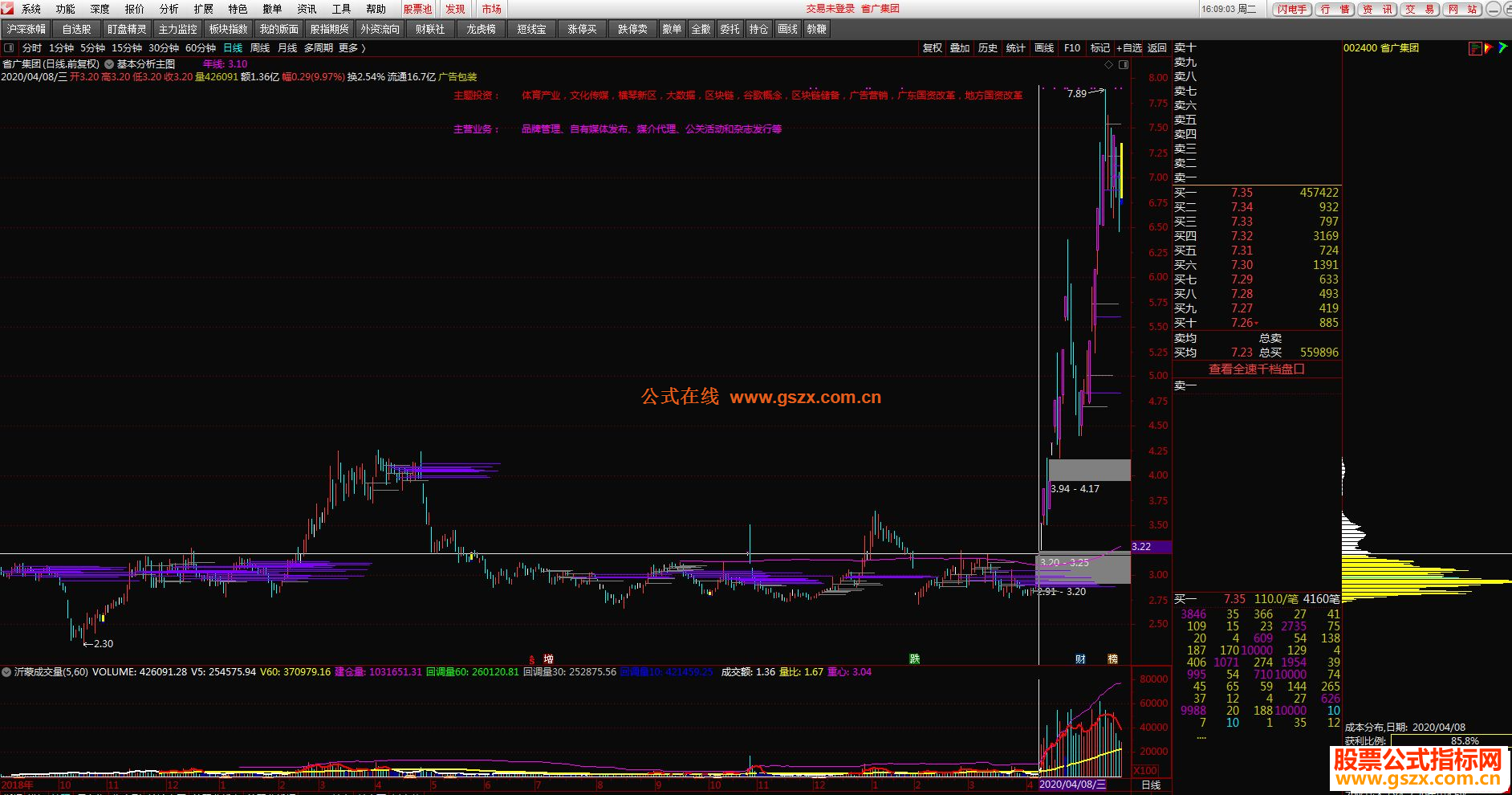Open the 深度 menu
The height and width of the screenshot is (795, 1512).
pyautogui.click(x=100, y=9)
